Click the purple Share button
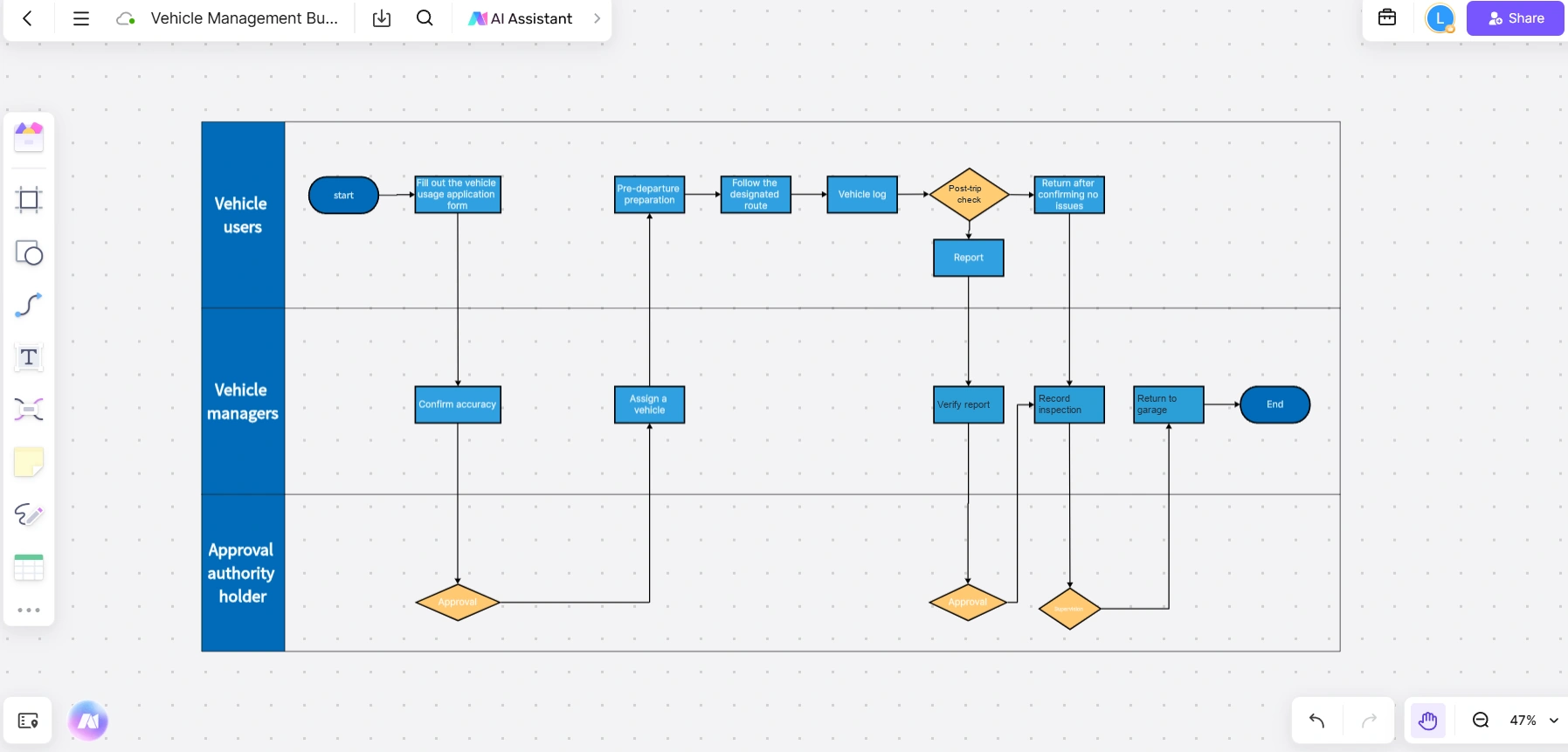This screenshot has height=752, width=1568. [x=1516, y=18]
